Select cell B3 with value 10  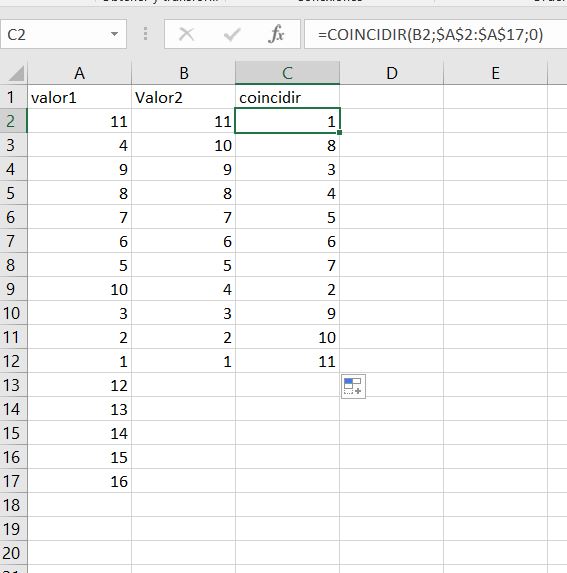(x=183, y=145)
